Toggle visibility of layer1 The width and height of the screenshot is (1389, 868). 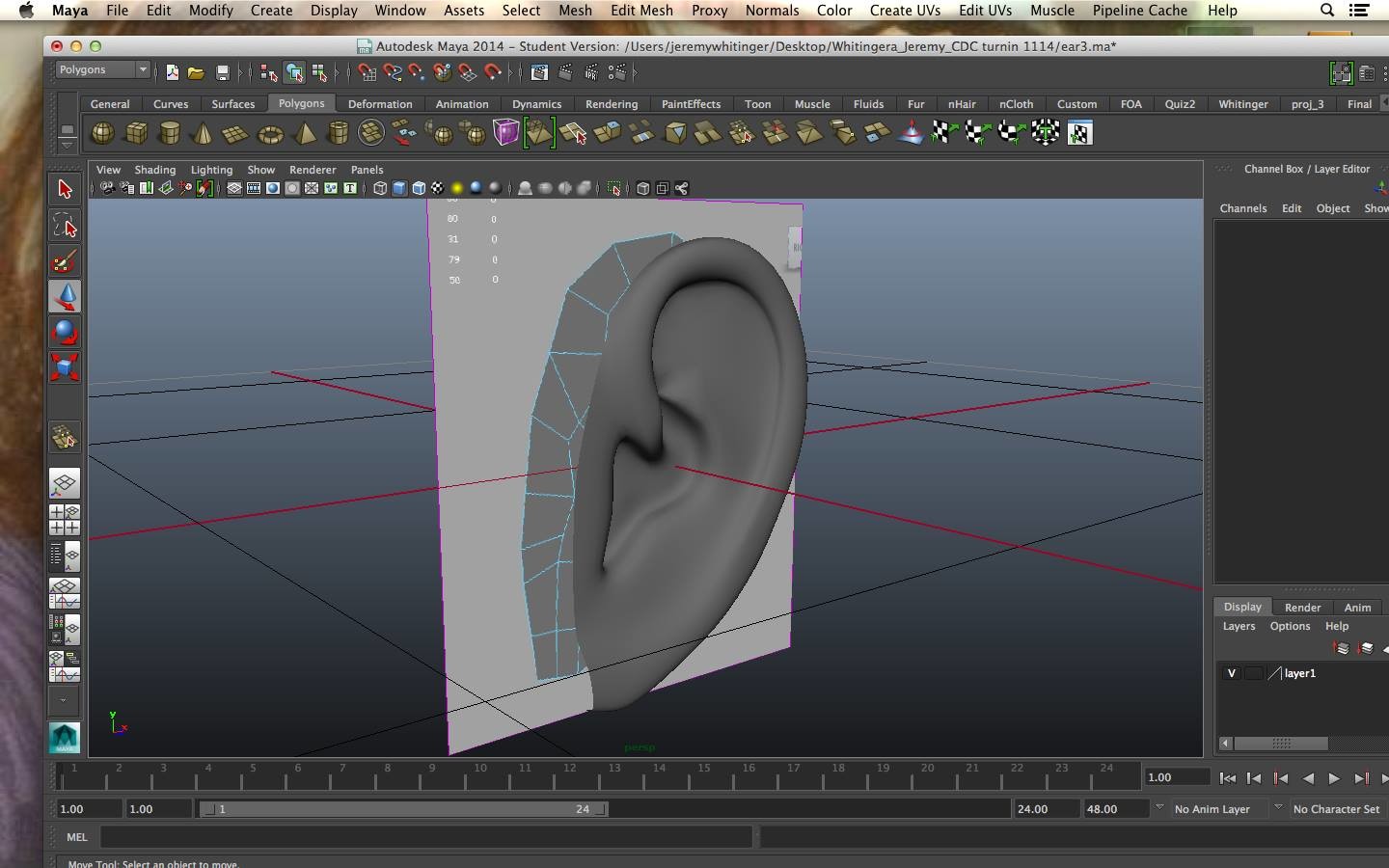coord(1232,673)
